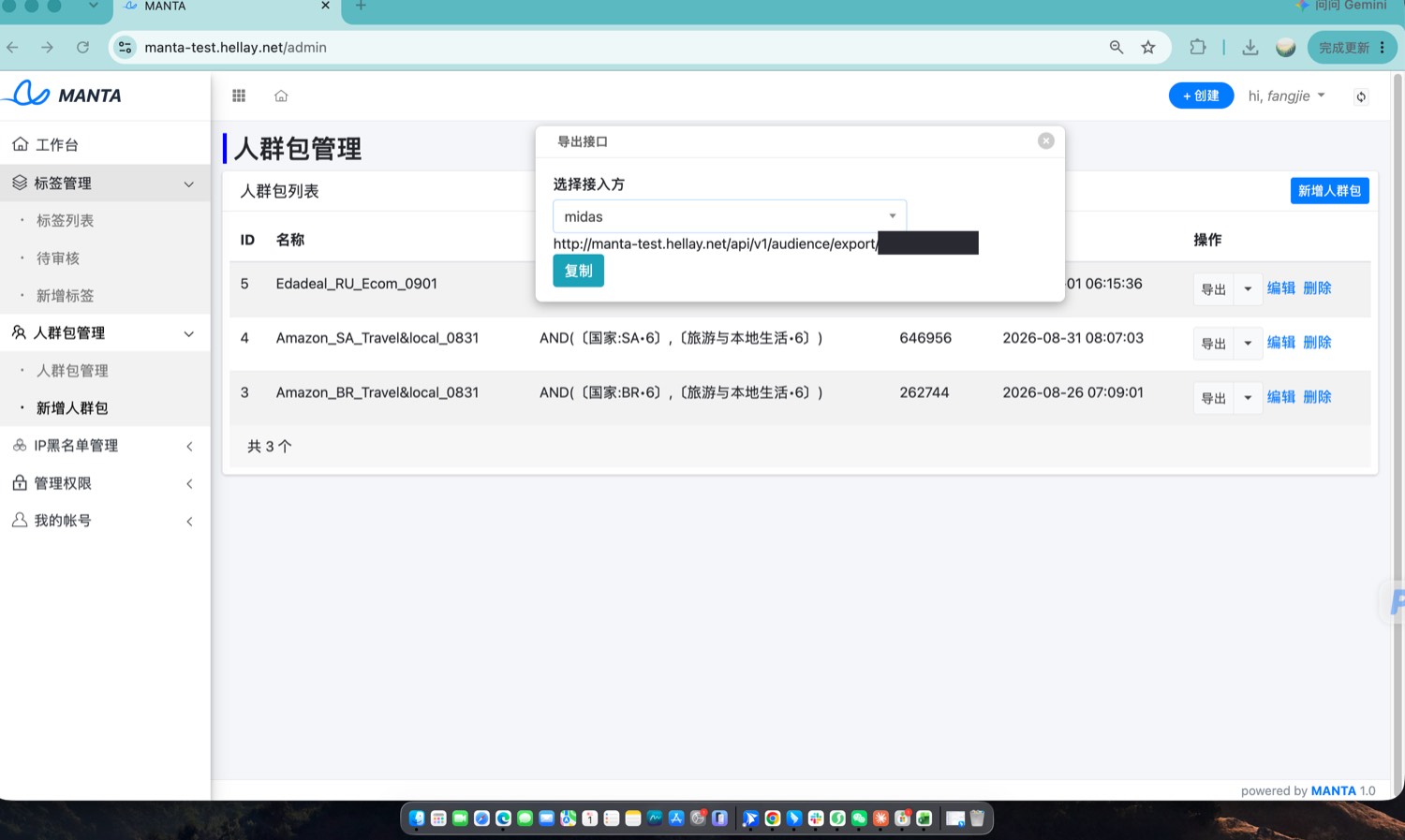Open Safari from the dock
Viewport: 1405px width, 840px height.
point(481,818)
